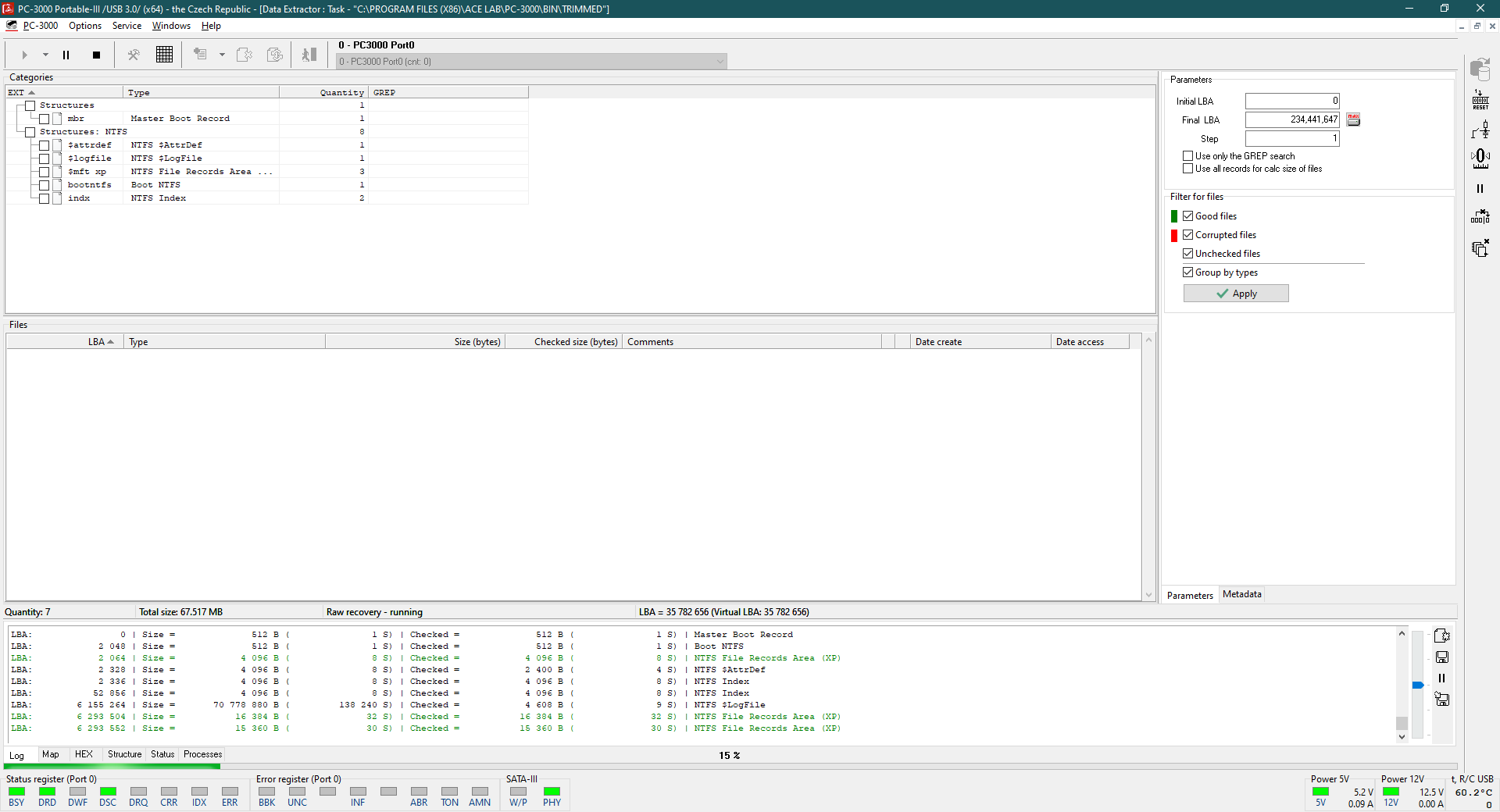Click the blue log speed slider handle
The width and height of the screenshot is (1500, 812).
1417,686
